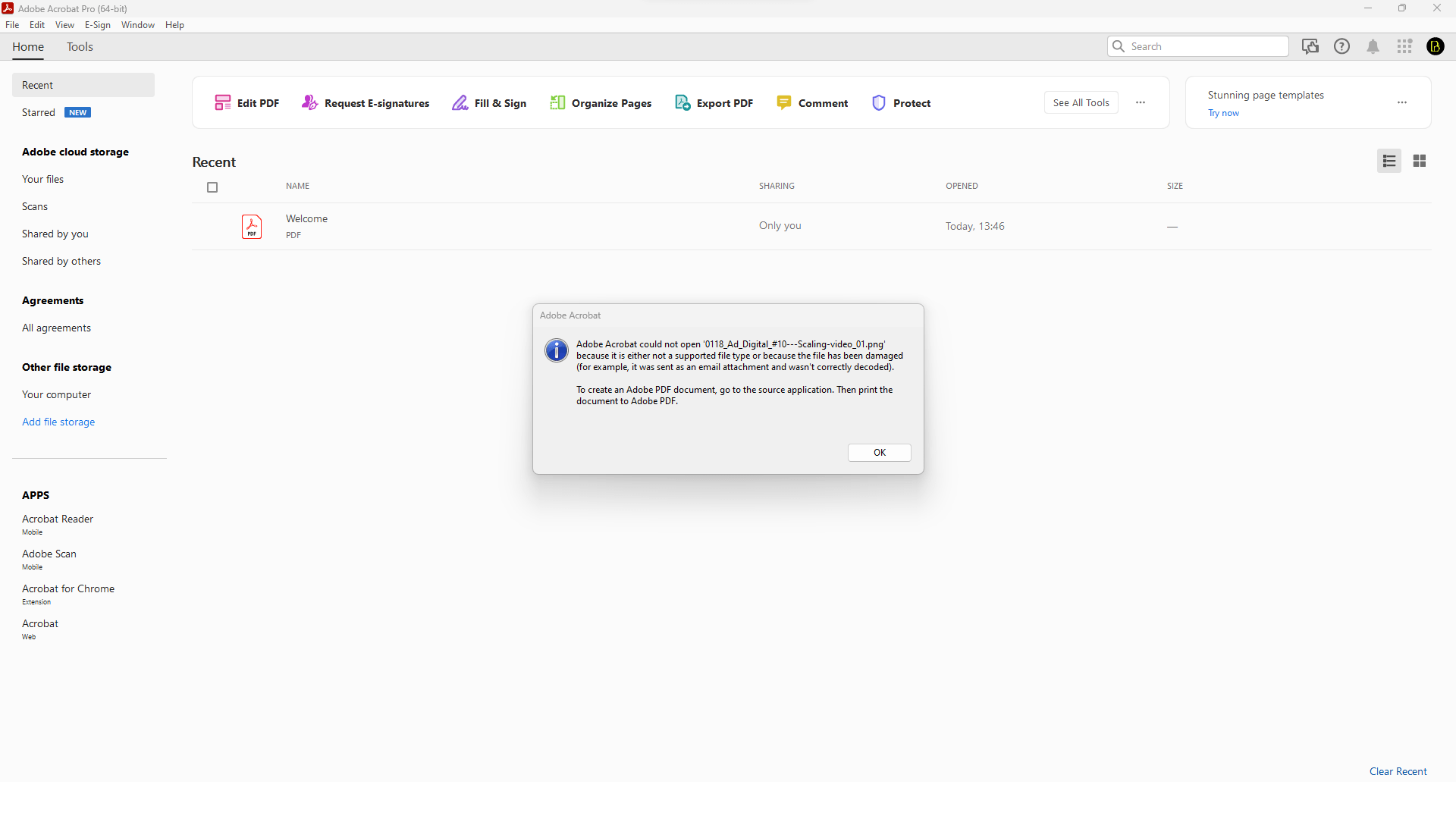Switch to thumbnail grid view

(x=1420, y=161)
